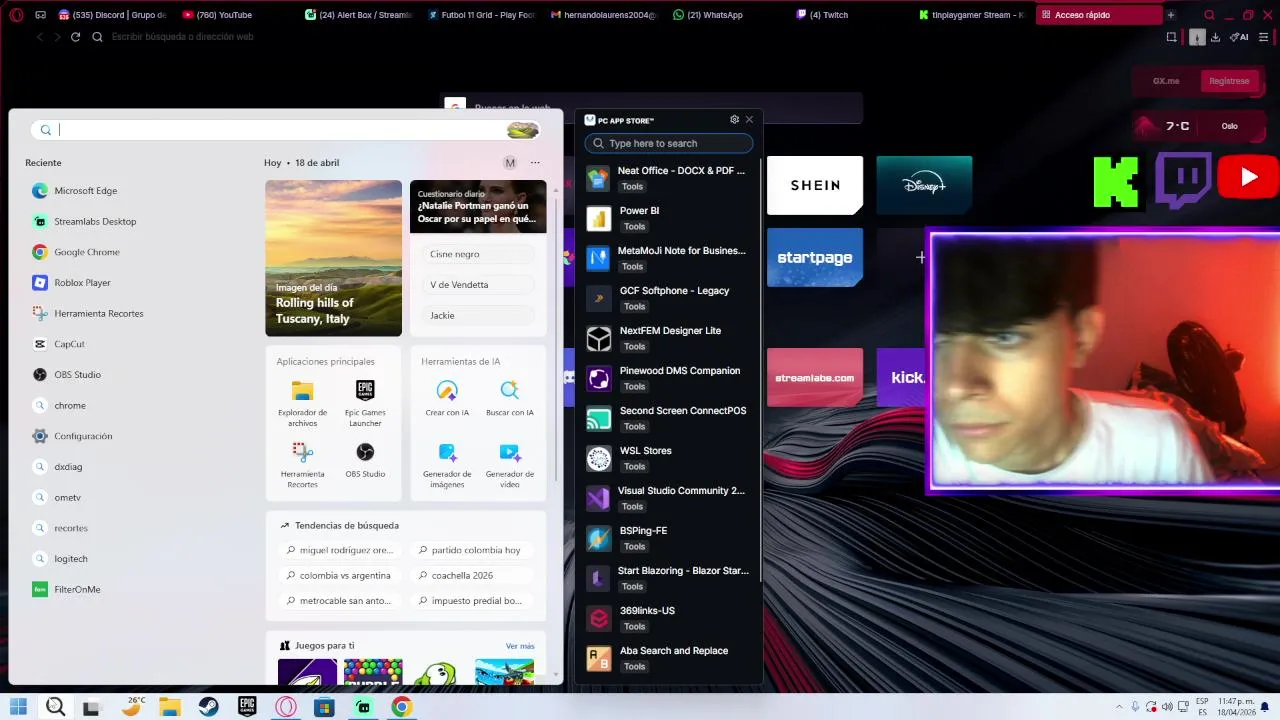
Task: Open volume control in system tray
Action: [x=1167, y=707]
